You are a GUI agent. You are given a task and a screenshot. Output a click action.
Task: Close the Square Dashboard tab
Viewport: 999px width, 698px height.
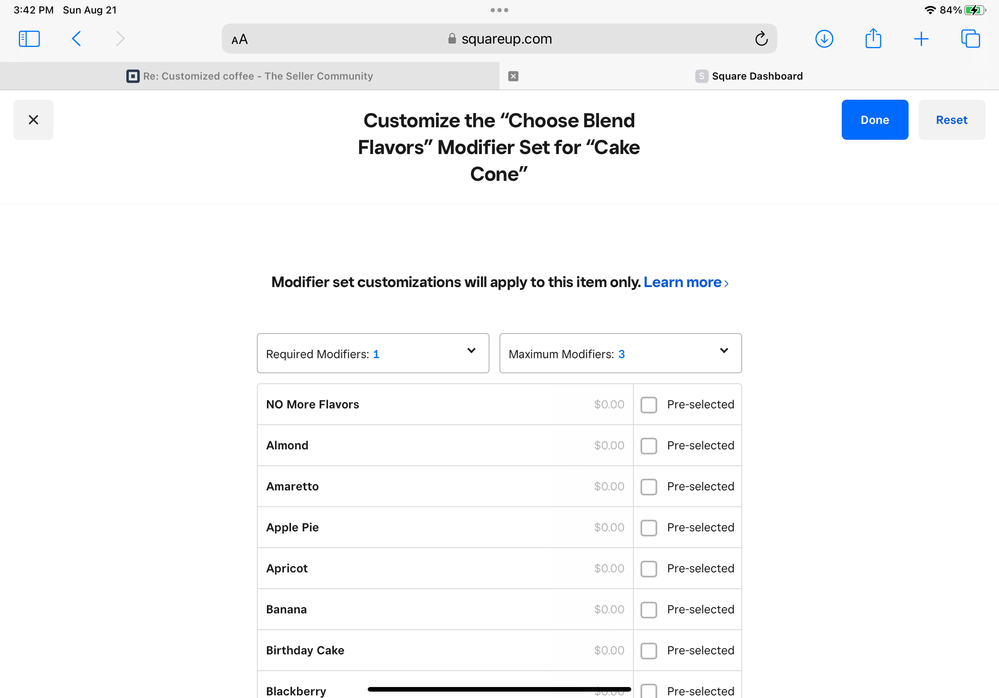pos(513,76)
